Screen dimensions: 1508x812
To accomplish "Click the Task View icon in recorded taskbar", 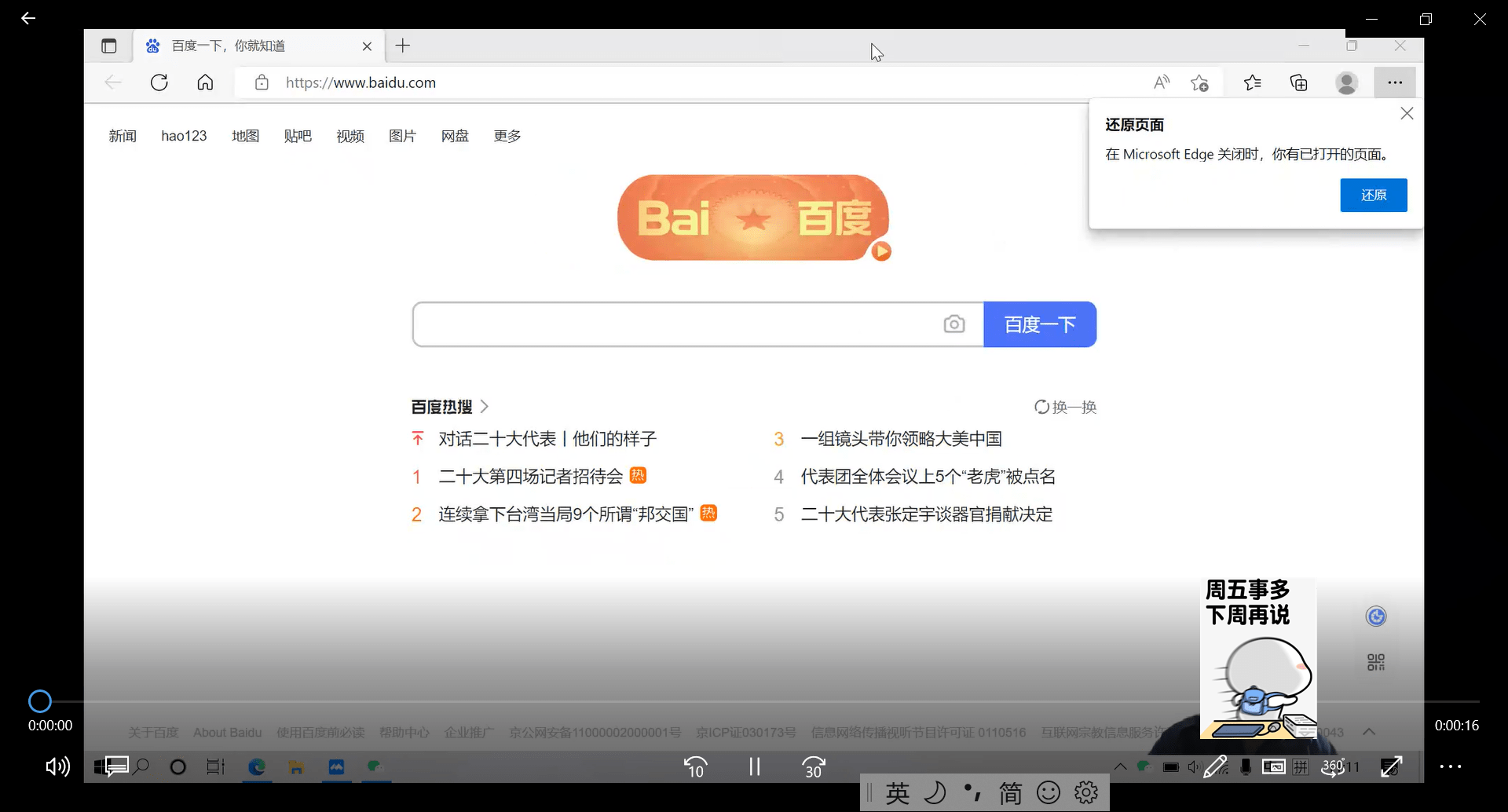I will (x=215, y=767).
